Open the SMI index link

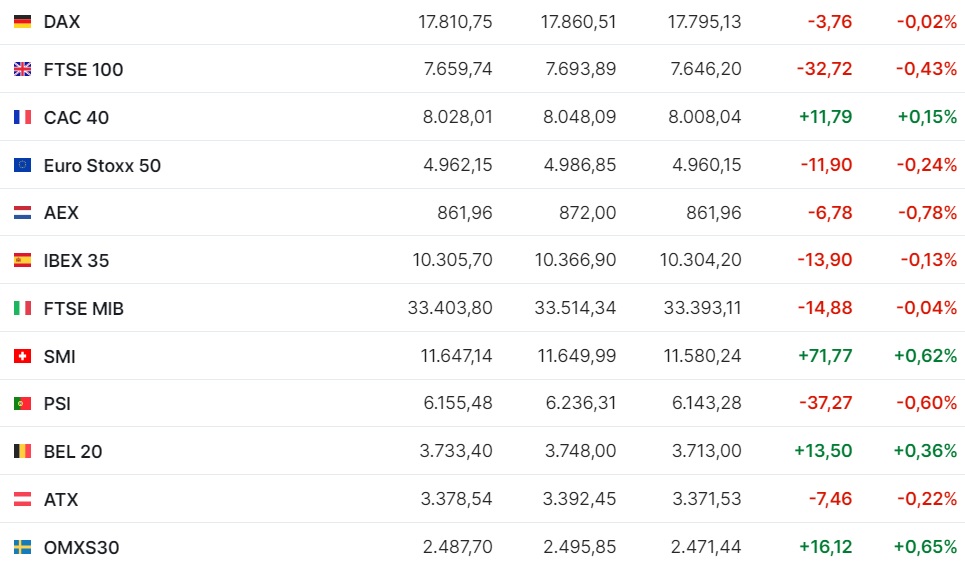[60, 357]
